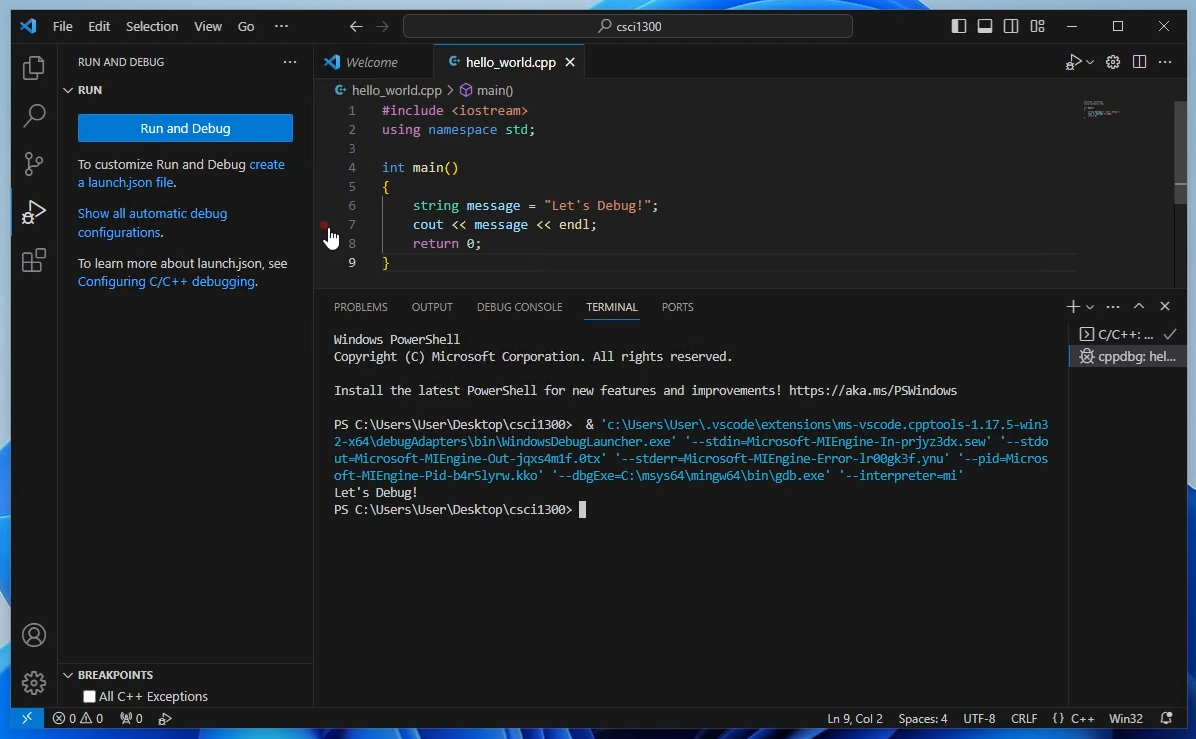
Task: Close the hello_world.cpp tab
Action: click(x=570, y=63)
